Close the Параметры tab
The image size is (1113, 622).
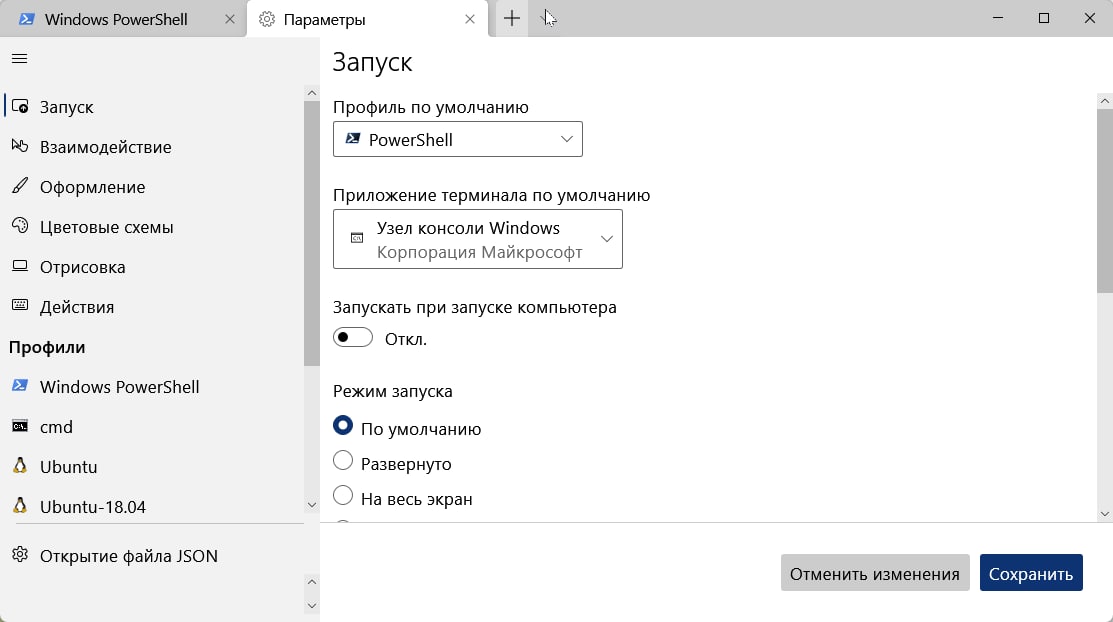coord(469,19)
